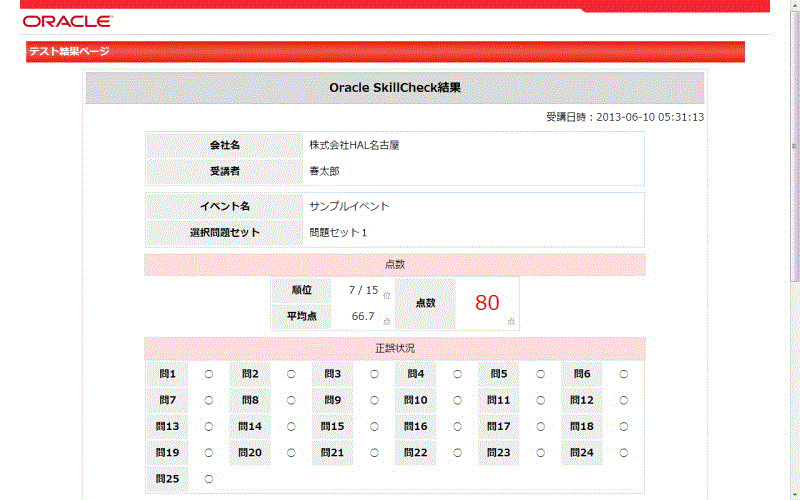Click the circle mark beside 問20

click(x=291, y=453)
